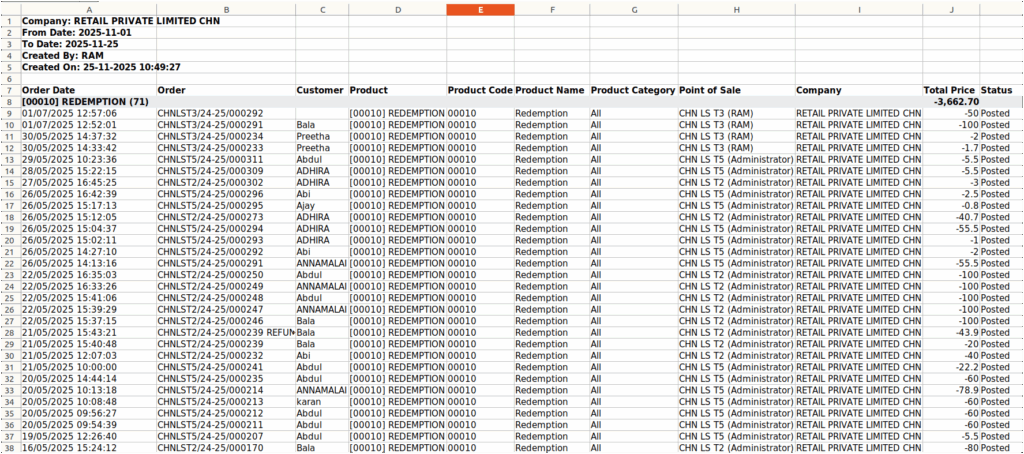Click column J header
The image size is (1024, 454).
tap(951, 9)
